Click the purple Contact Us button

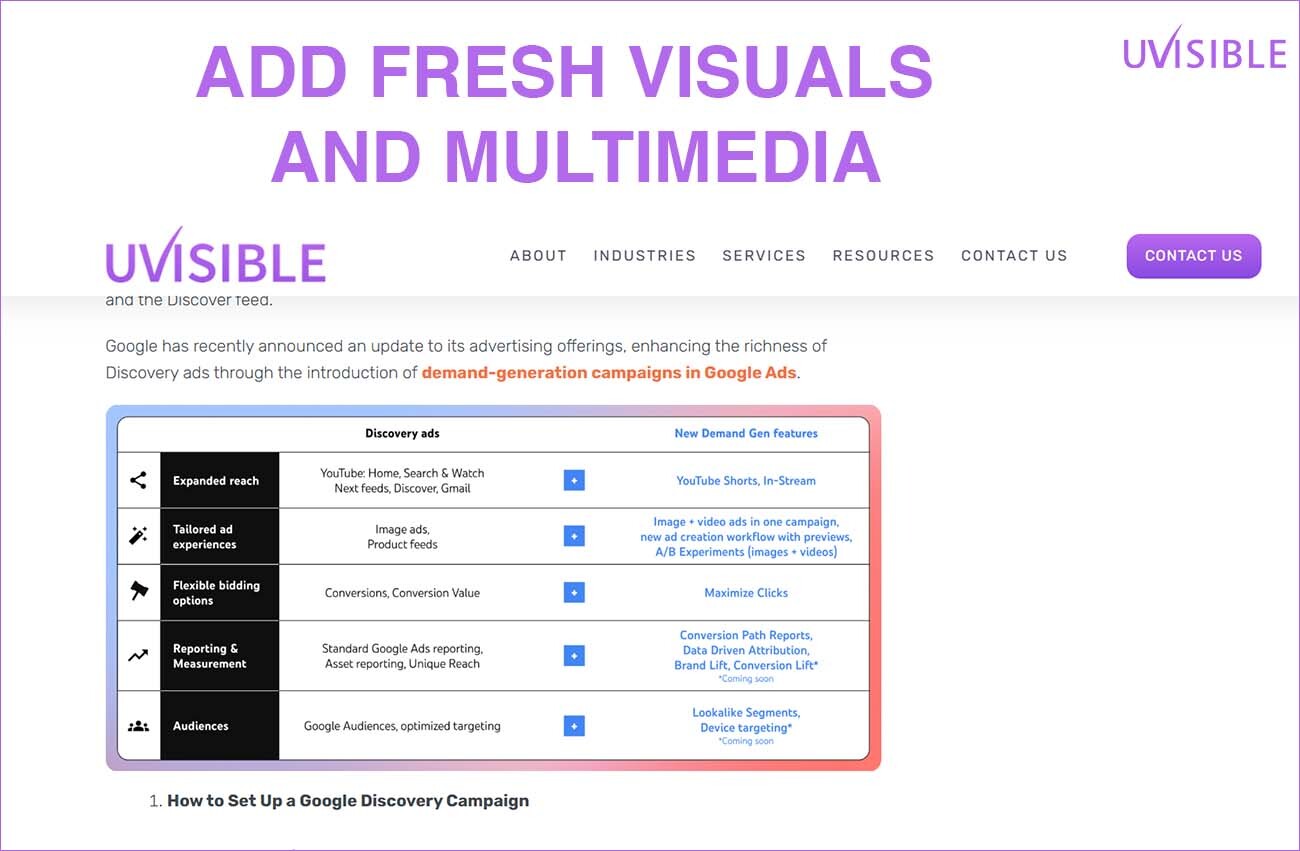(1194, 256)
